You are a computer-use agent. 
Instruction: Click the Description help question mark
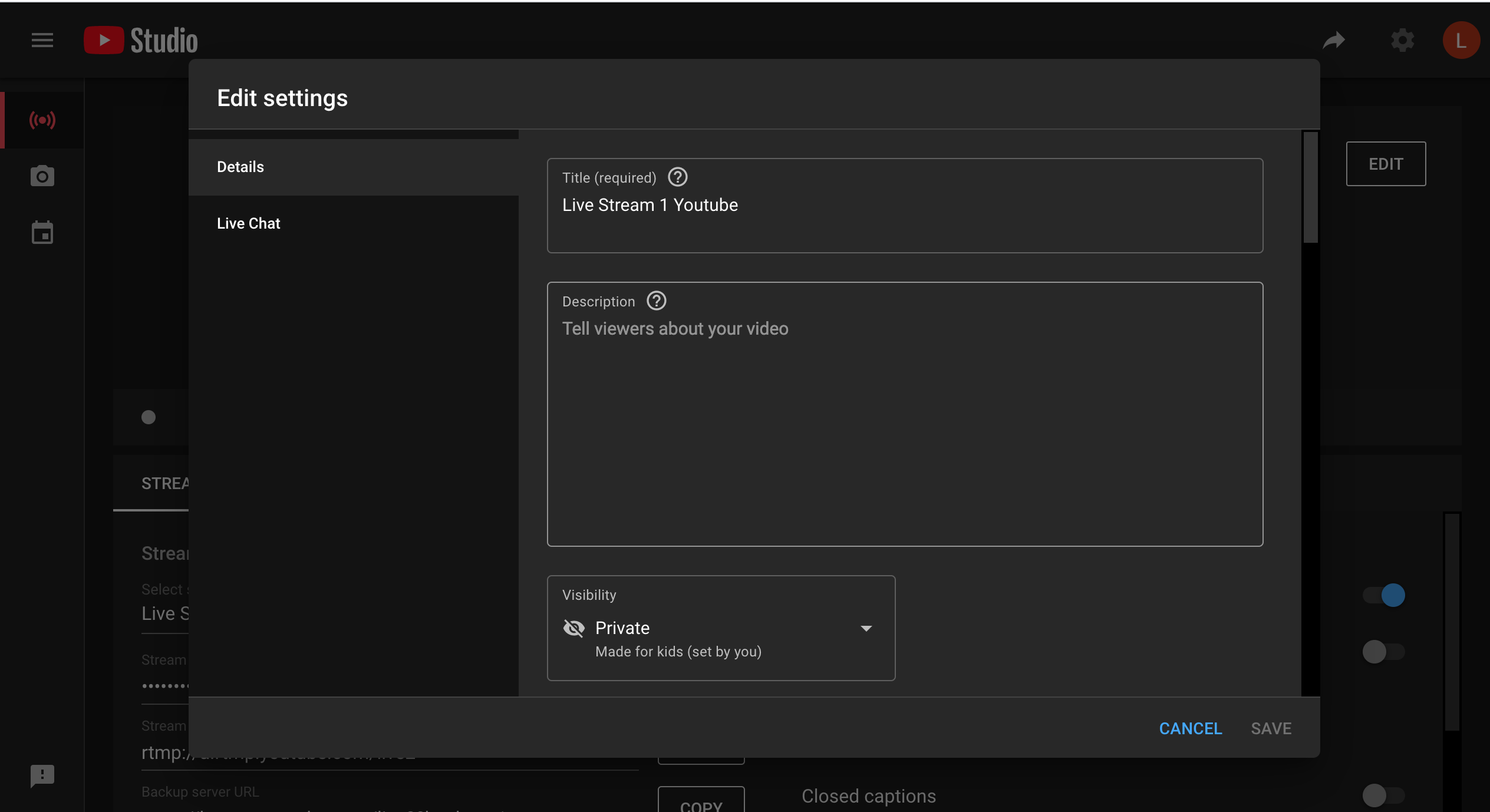pyautogui.click(x=656, y=301)
